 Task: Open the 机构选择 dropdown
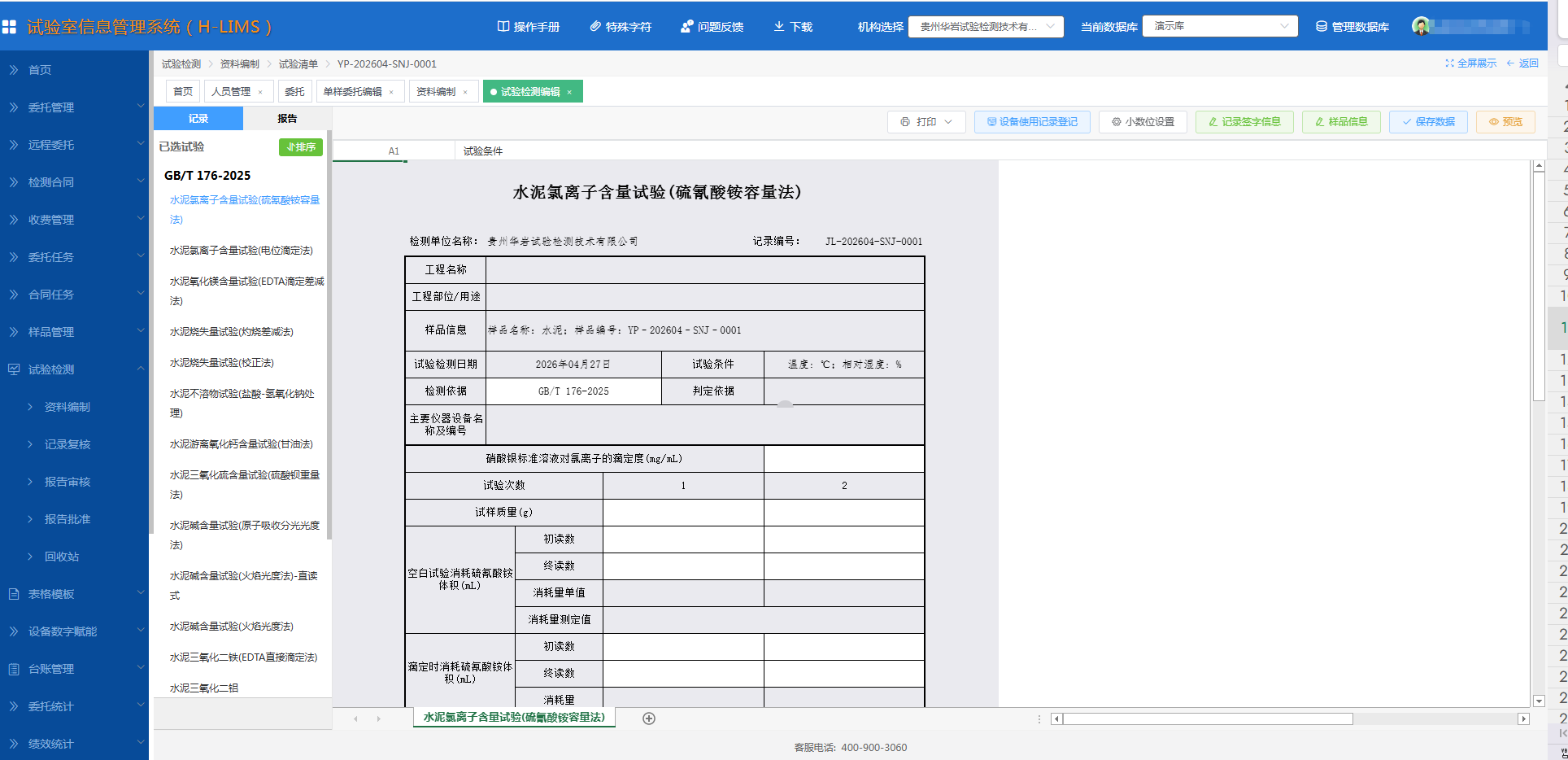point(985,27)
